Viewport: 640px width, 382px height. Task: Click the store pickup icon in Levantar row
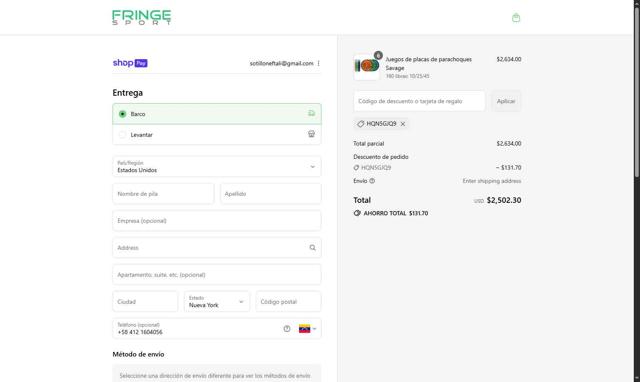311,134
